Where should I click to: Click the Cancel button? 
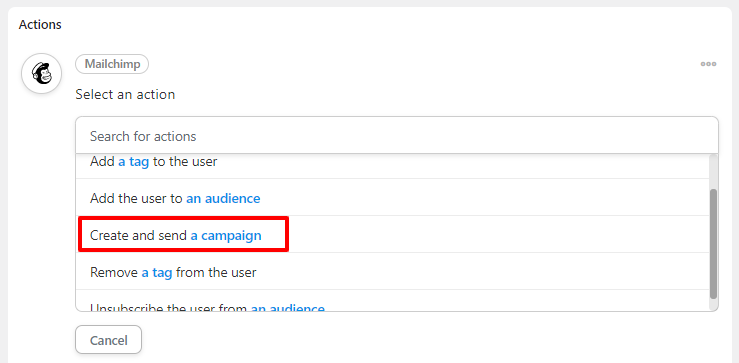(x=108, y=339)
